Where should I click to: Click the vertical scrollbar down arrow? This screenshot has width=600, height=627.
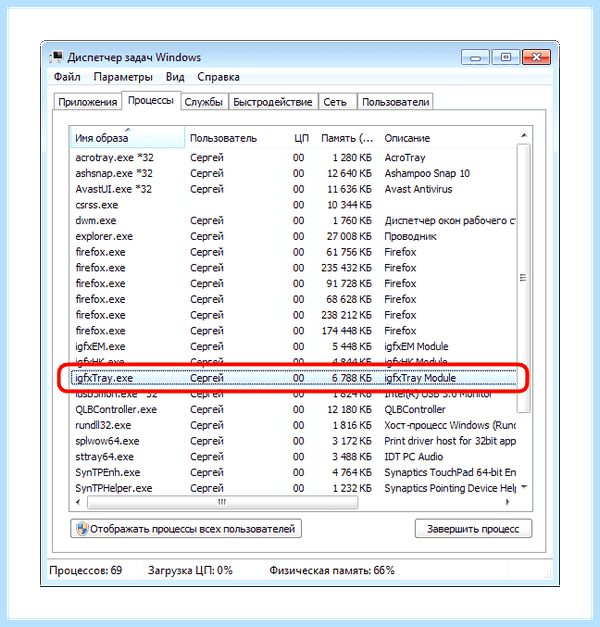524,487
